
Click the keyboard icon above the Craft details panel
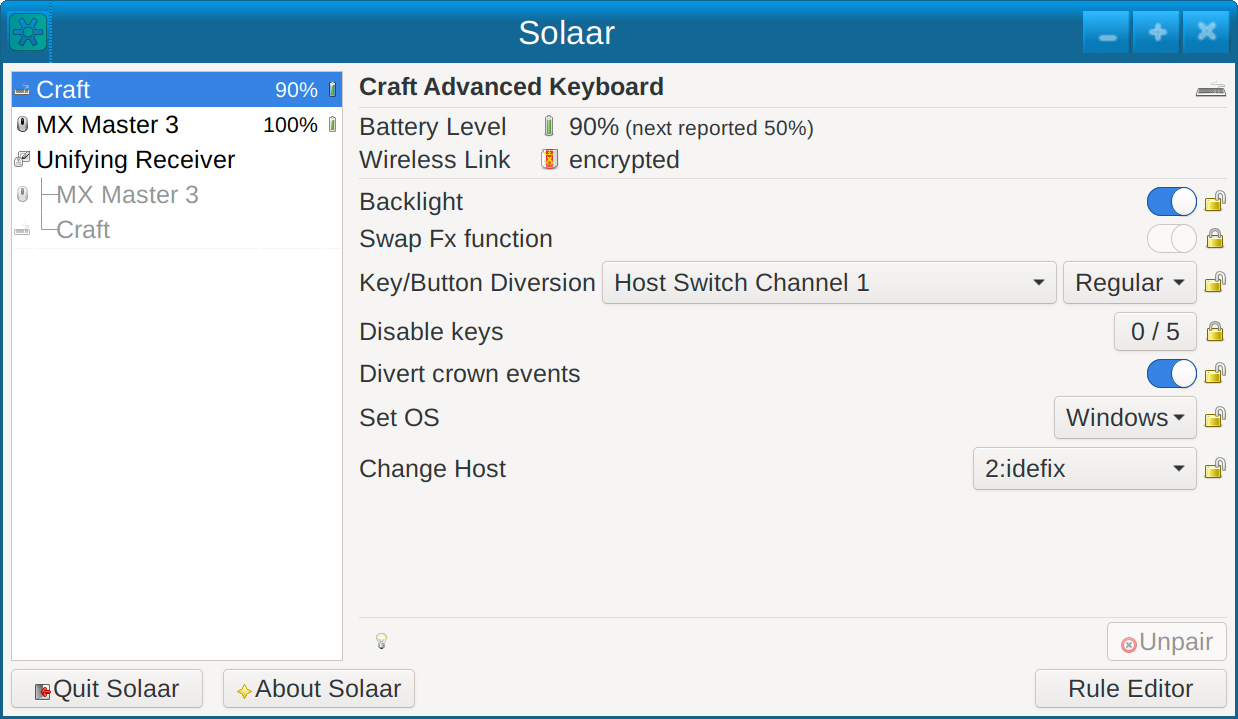click(x=1210, y=88)
